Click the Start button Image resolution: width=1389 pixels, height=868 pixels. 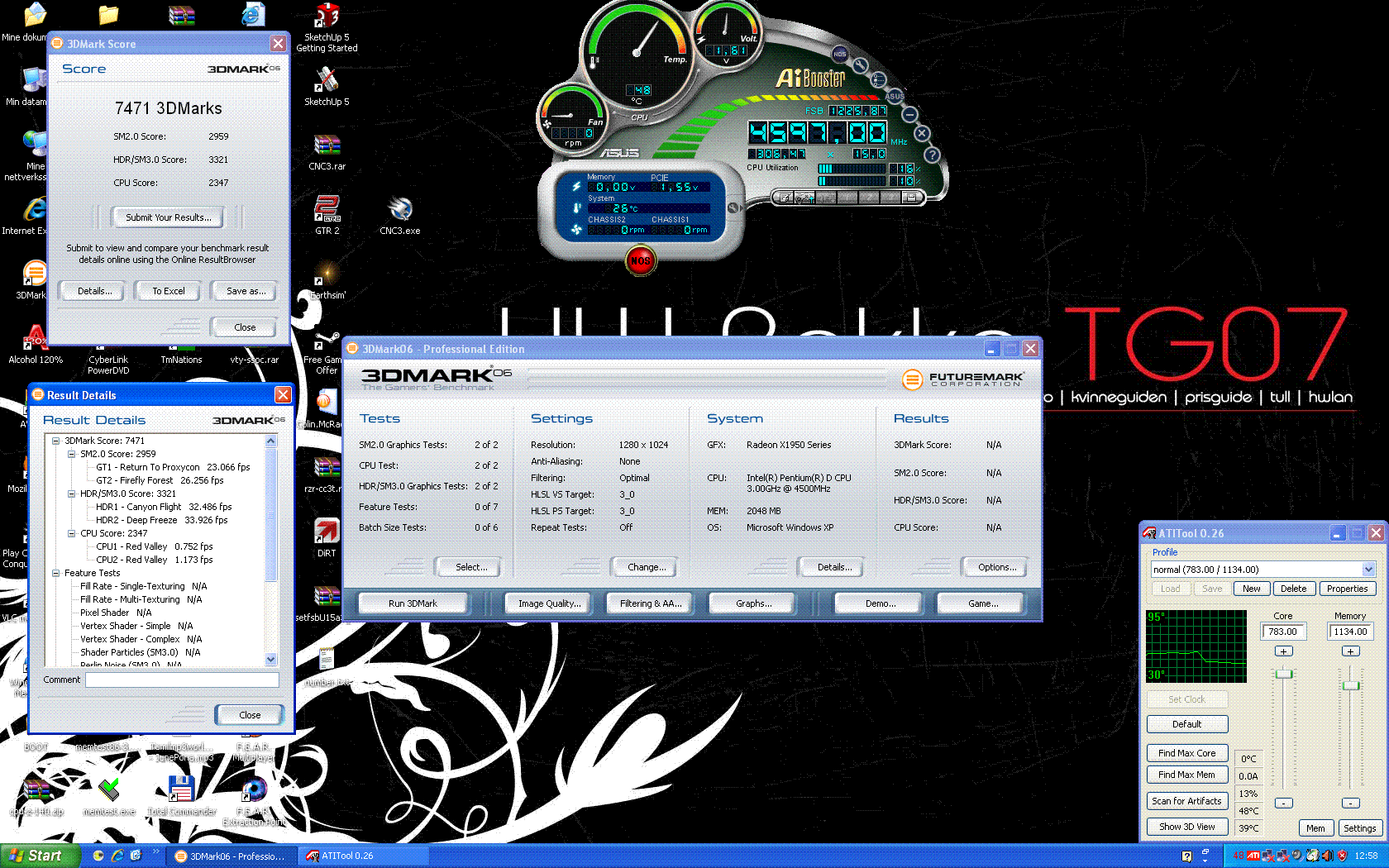pyautogui.click(x=41, y=856)
